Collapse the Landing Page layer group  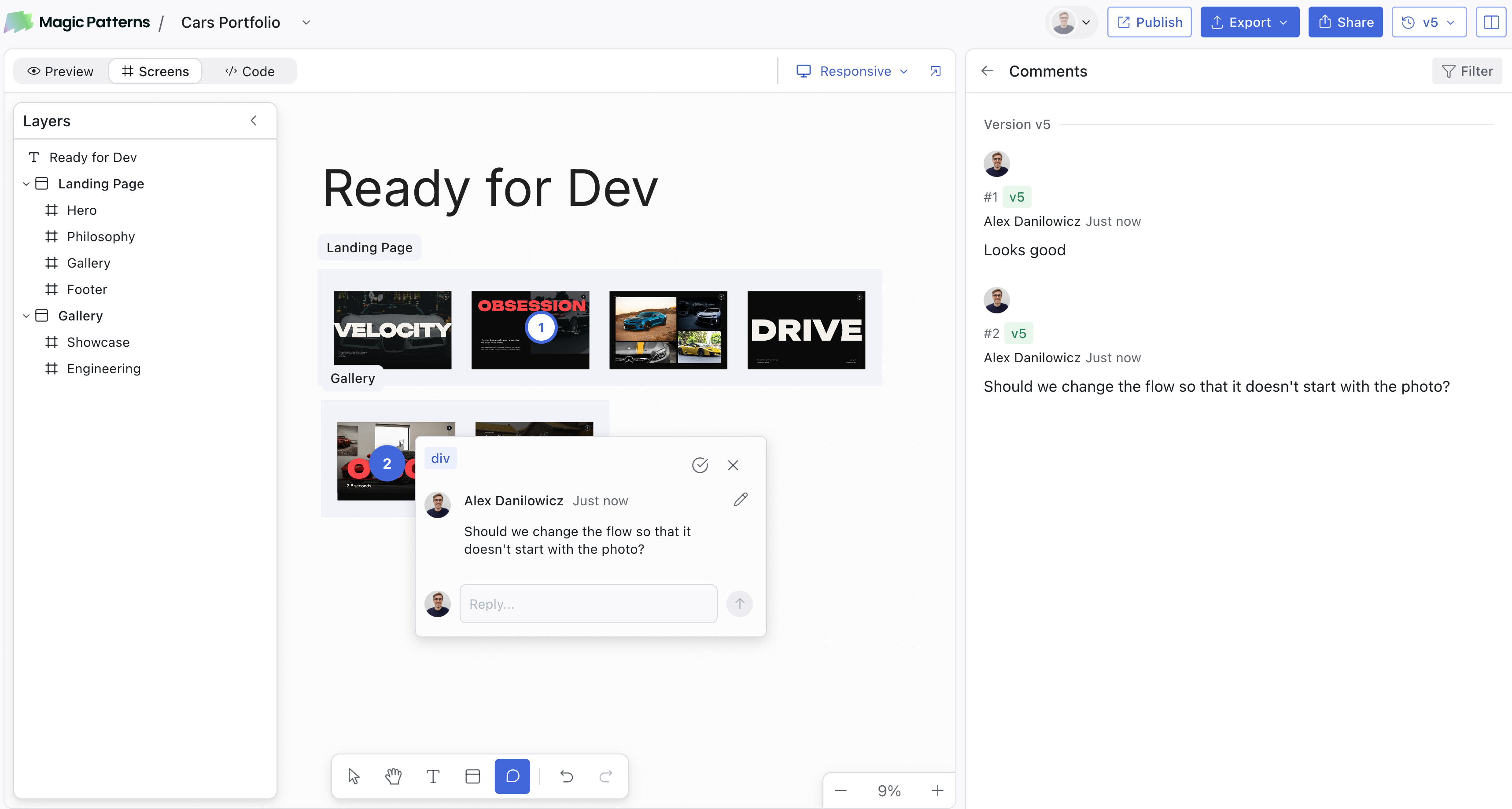coord(26,184)
